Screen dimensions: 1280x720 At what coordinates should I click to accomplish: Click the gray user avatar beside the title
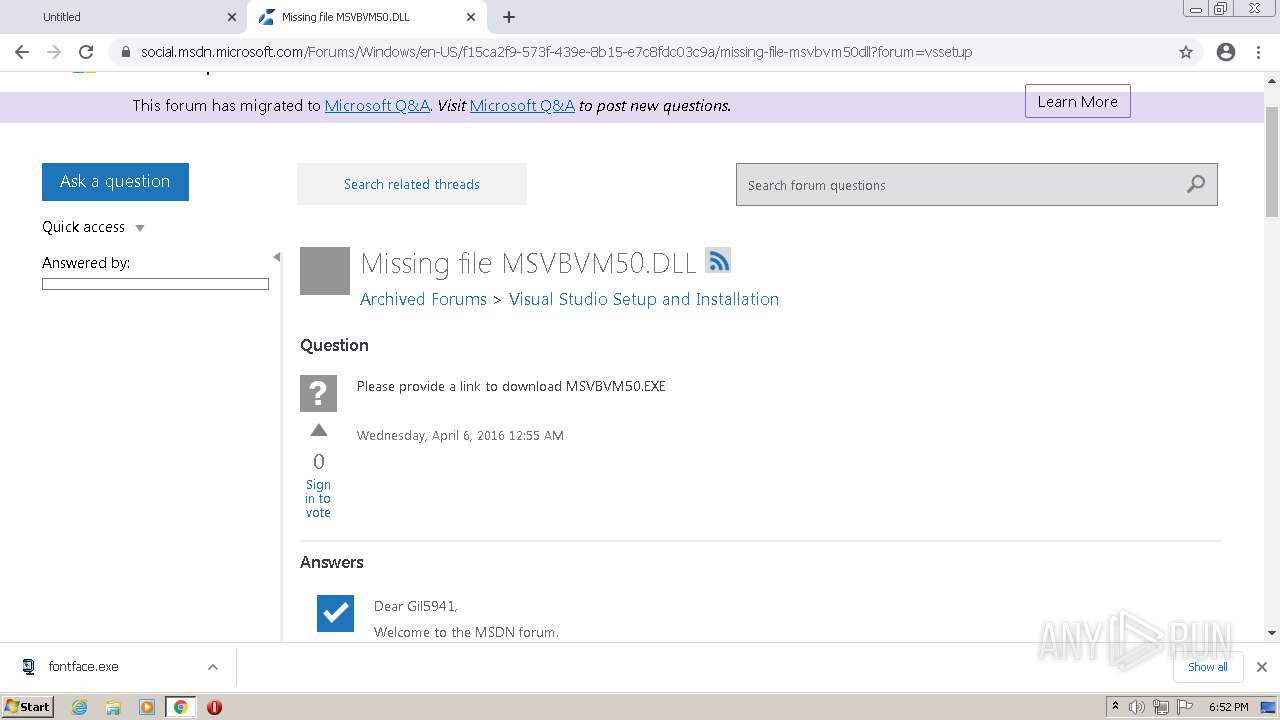tap(325, 271)
